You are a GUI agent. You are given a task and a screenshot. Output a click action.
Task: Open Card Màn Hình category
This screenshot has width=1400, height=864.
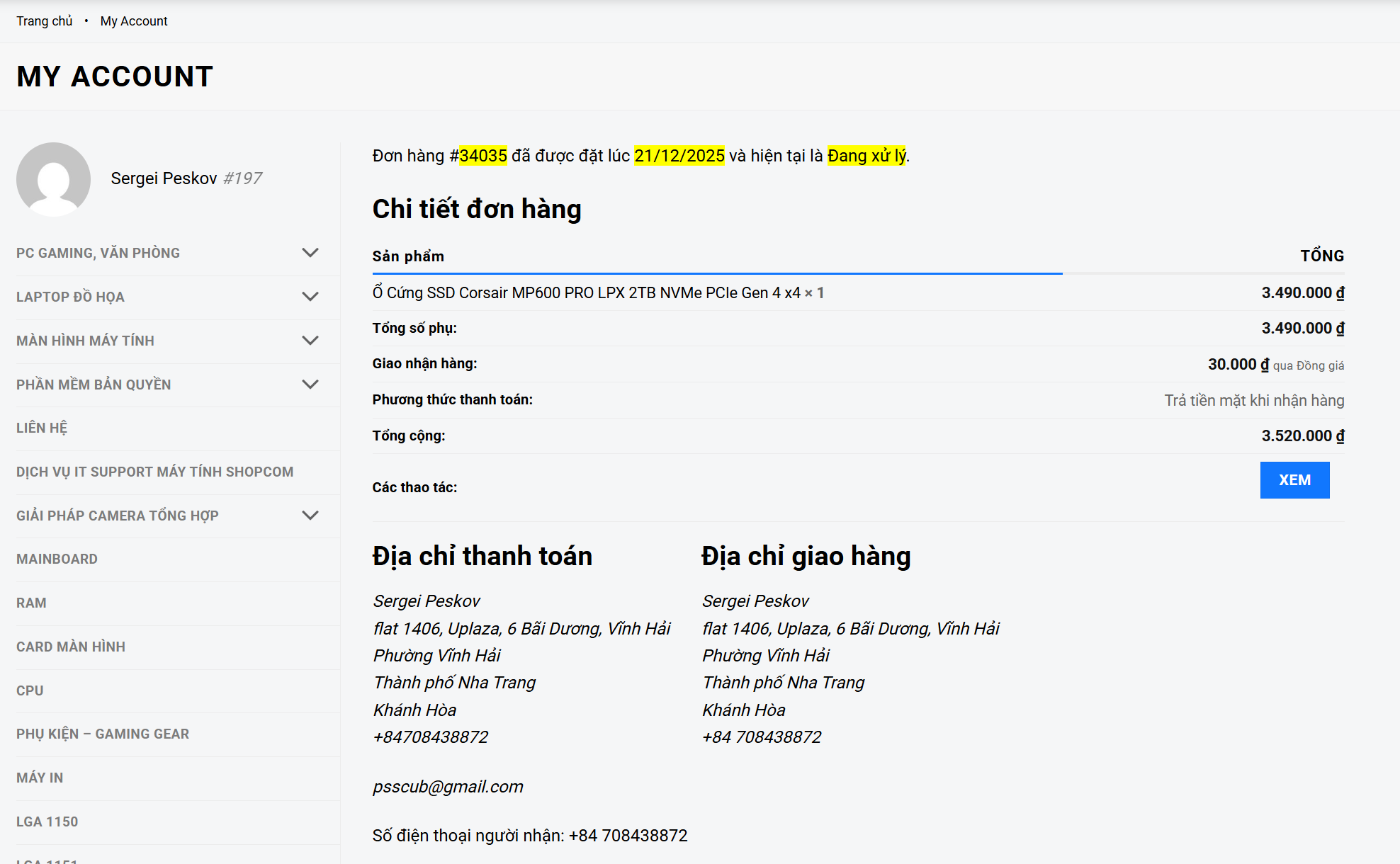[x=71, y=647]
